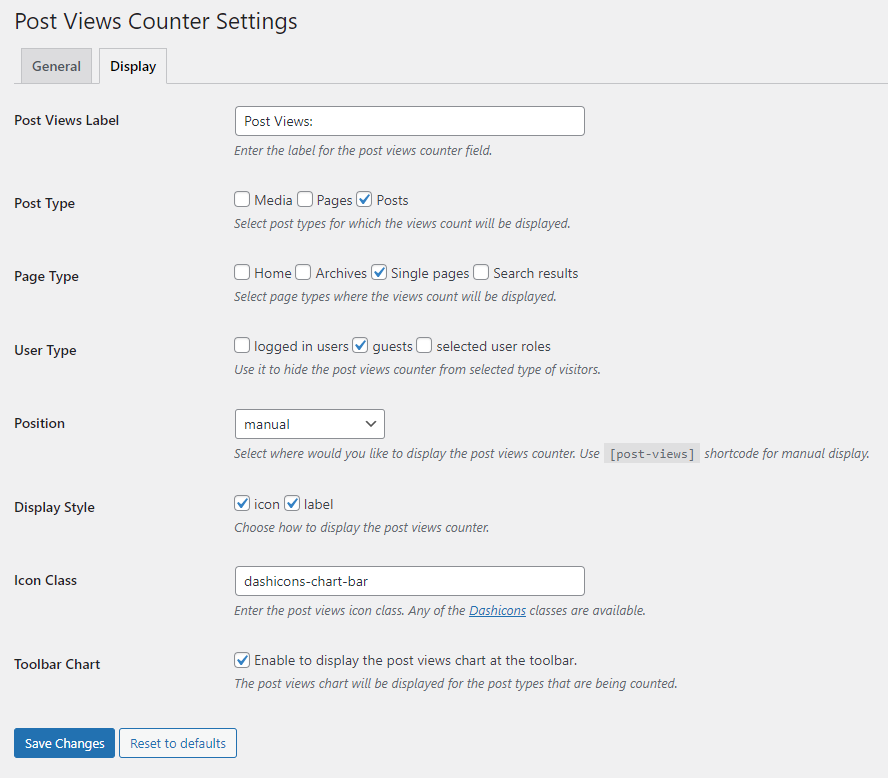Check the Archives page type checkbox

pyautogui.click(x=303, y=271)
